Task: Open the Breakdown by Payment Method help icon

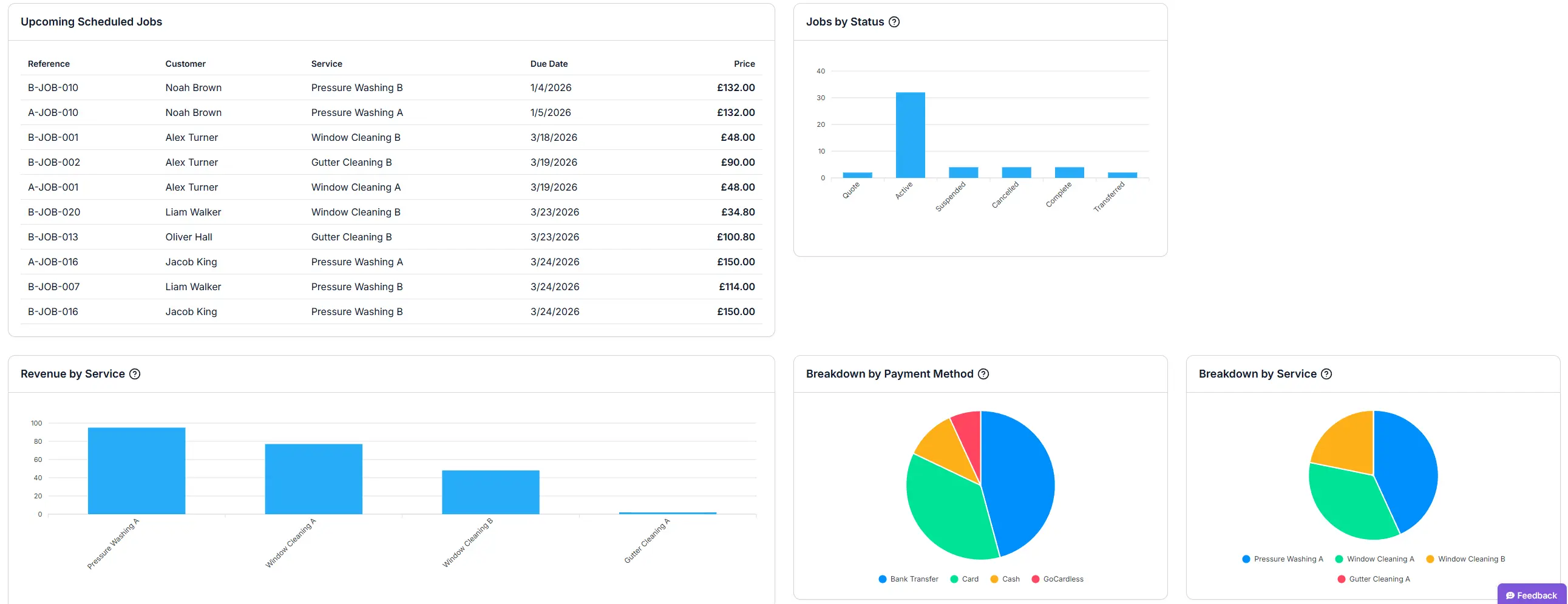Action: (x=984, y=374)
